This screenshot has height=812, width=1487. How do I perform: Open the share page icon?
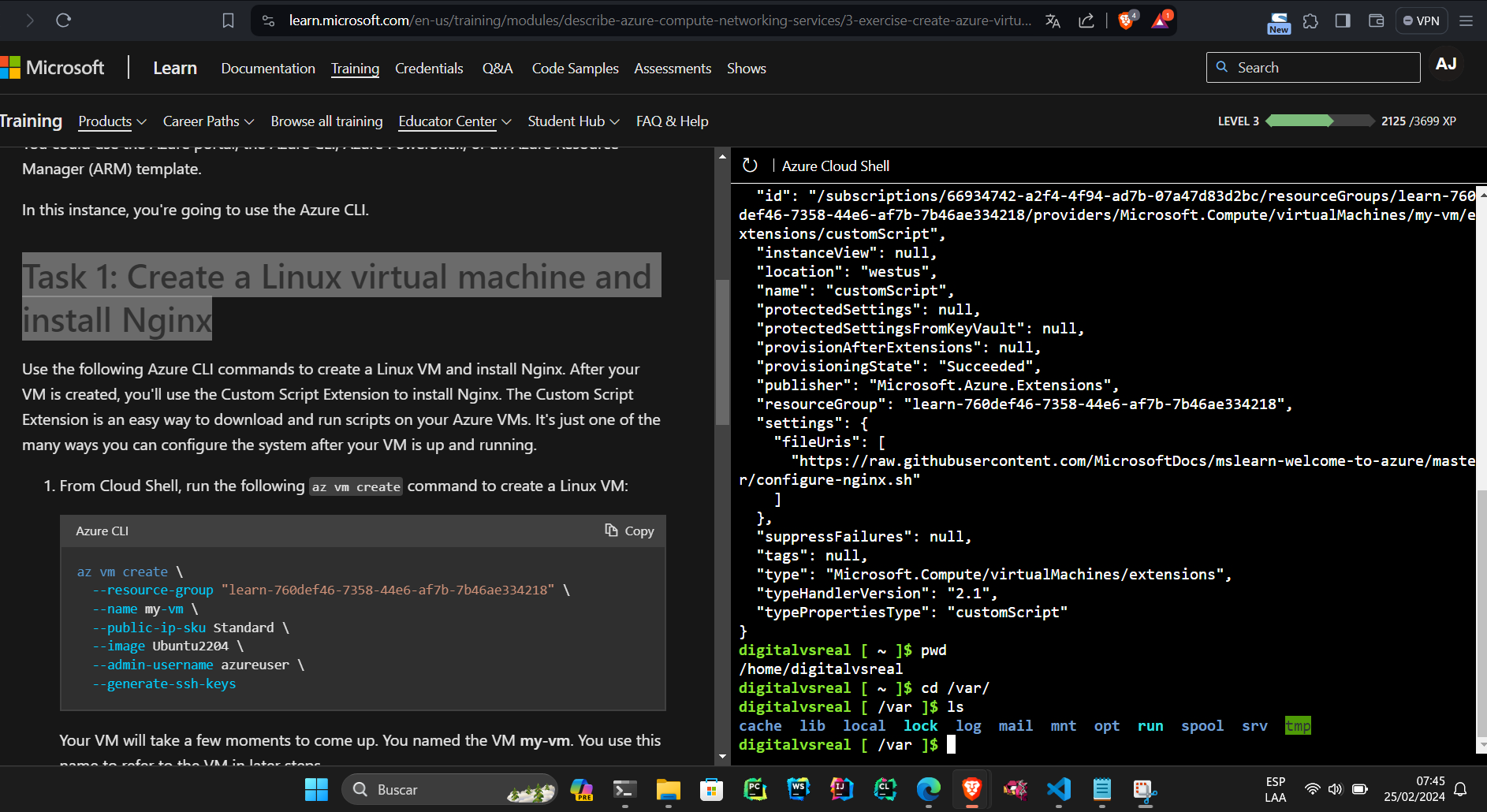point(1086,20)
